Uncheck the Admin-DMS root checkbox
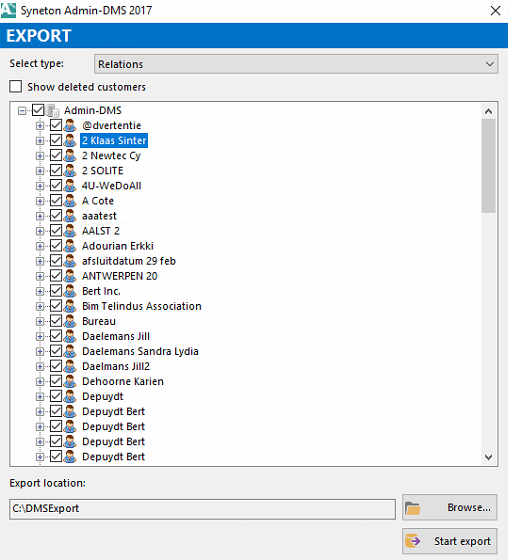This screenshot has height=560, width=508. (38, 110)
